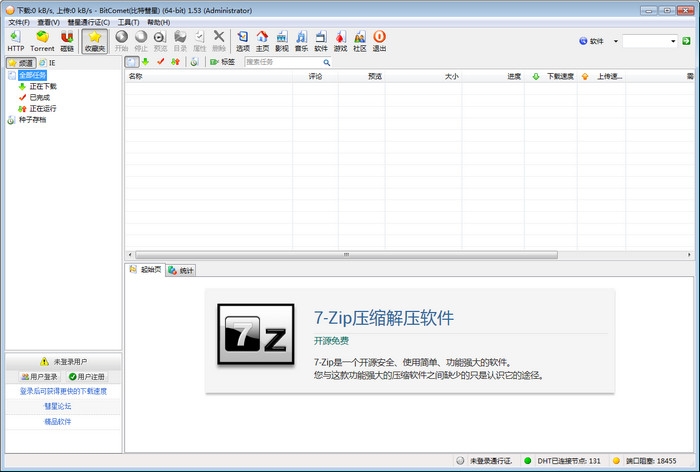Screen dimensions: 700x472
Task: Click the 用户注册 button
Action: pyautogui.click(x=87, y=377)
